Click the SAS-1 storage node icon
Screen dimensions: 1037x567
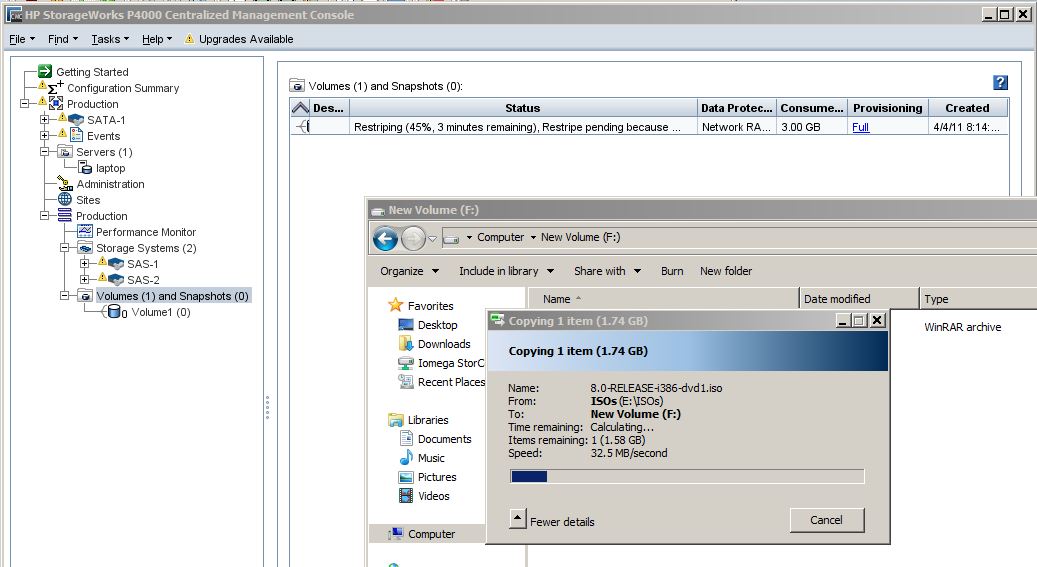[116, 263]
